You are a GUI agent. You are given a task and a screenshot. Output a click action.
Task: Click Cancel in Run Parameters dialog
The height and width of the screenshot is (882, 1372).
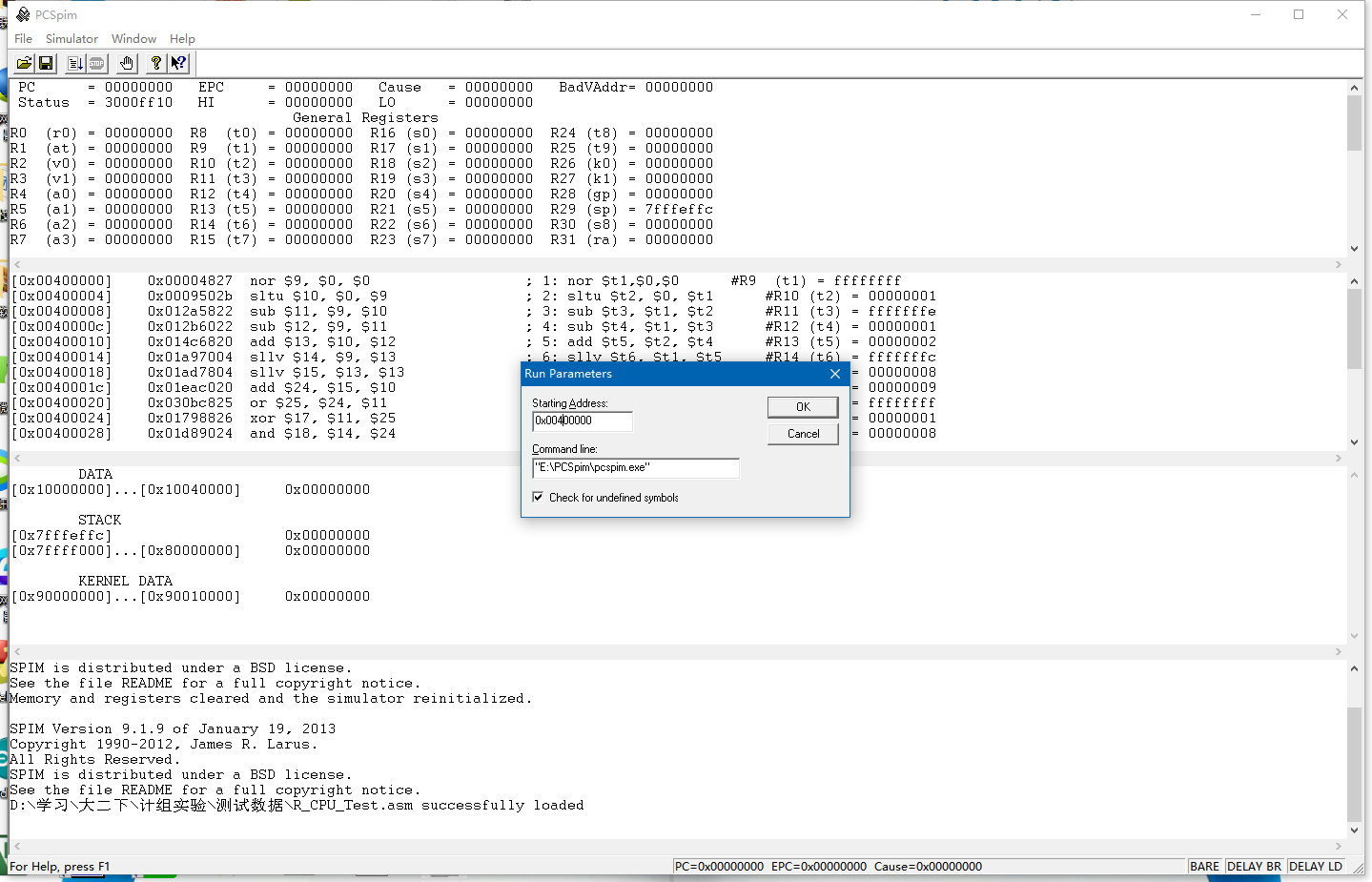pos(803,434)
